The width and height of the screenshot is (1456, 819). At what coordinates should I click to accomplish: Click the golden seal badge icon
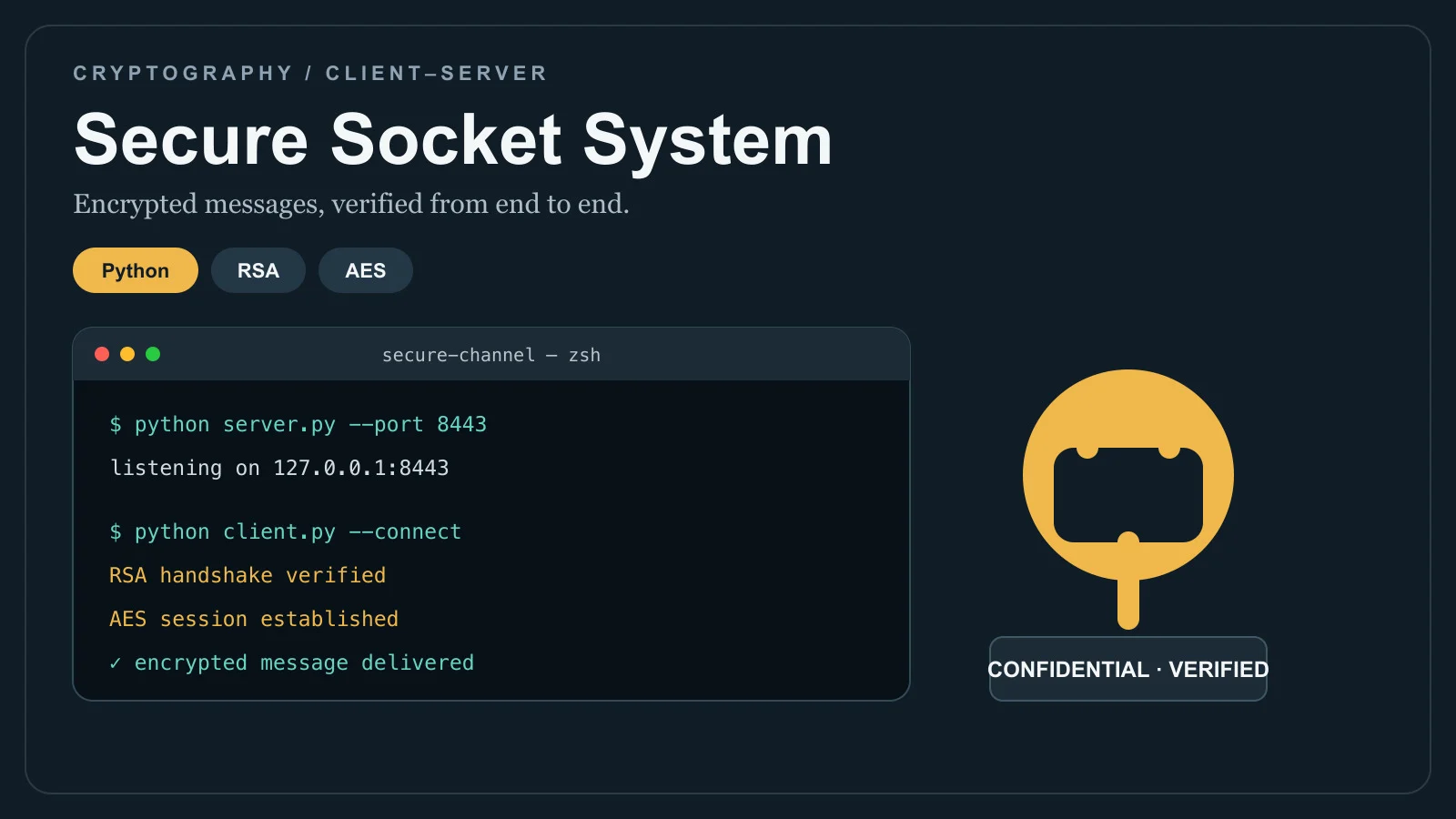tap(1128, 499)
